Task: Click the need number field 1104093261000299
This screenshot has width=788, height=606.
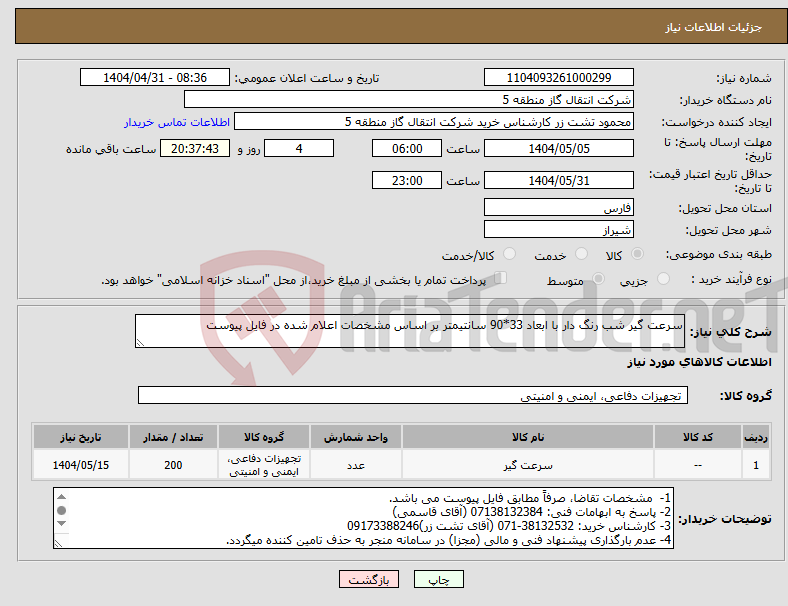Action: [558, 78]
